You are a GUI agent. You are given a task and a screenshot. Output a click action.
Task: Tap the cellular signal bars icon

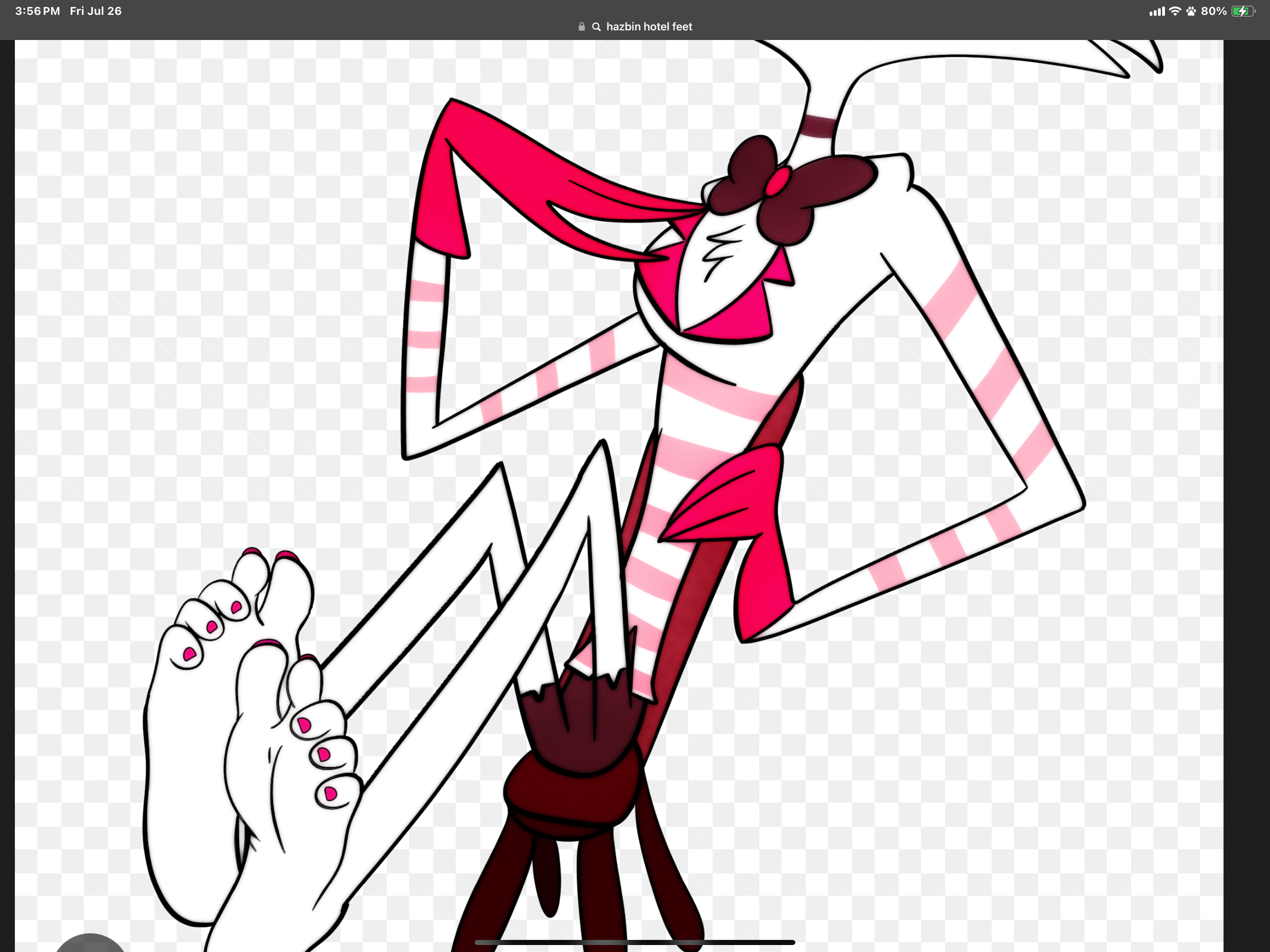click(1157, 12)
